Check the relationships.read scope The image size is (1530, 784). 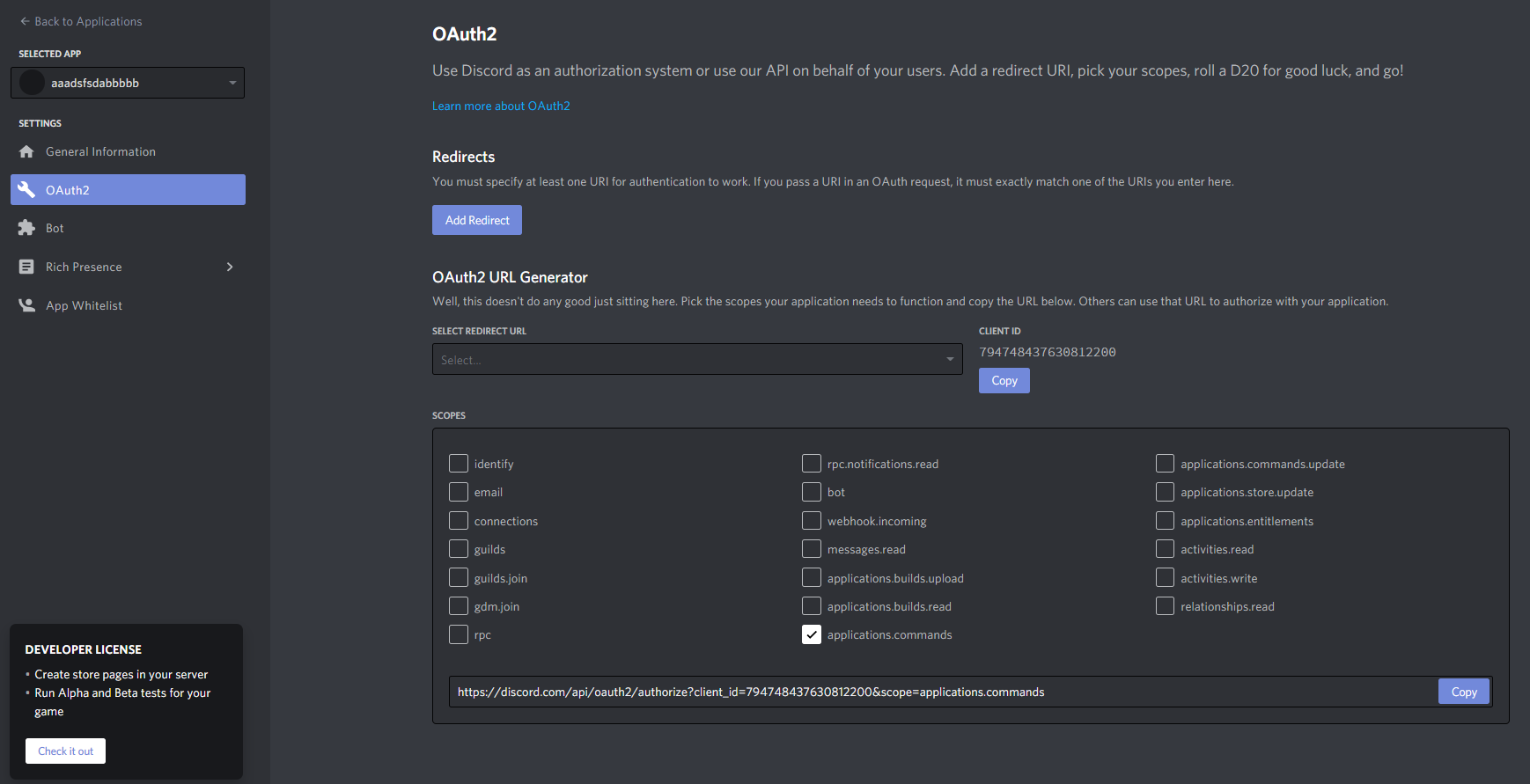(1165, 606)
